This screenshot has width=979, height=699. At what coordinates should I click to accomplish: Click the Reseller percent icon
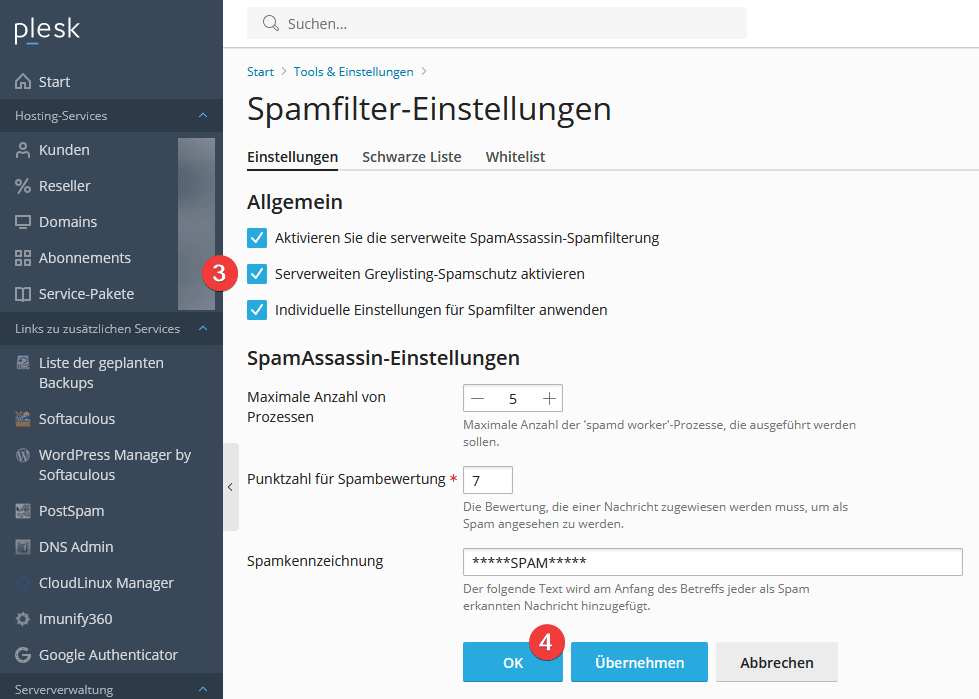pos(22,186)
